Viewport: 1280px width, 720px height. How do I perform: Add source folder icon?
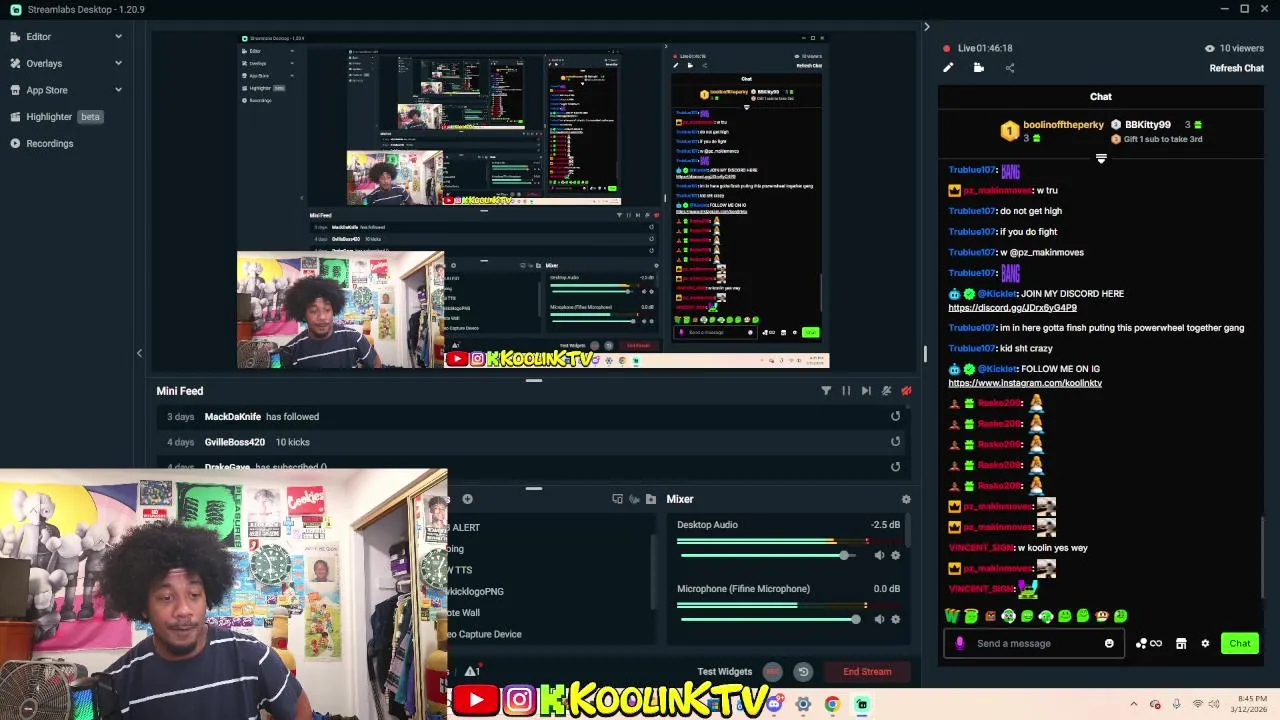pos(651,499)
